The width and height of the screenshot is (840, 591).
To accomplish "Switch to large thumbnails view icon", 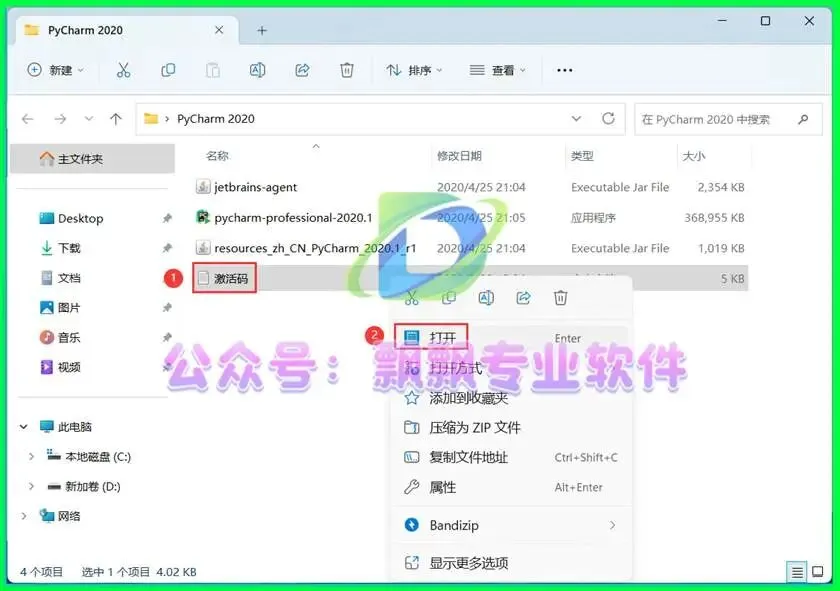I will pyautogui.click(x=818, y=572).
